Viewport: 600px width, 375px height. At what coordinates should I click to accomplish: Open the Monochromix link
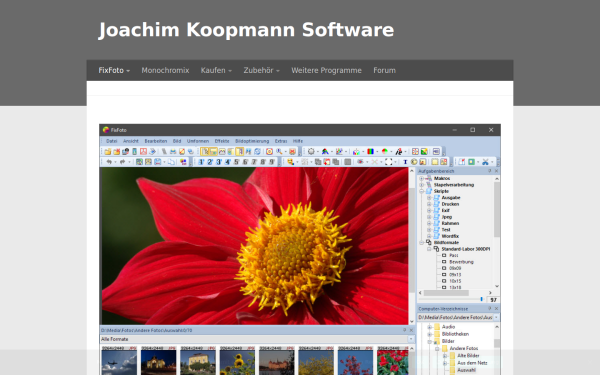pyautogui.click(x=165, y=70)
